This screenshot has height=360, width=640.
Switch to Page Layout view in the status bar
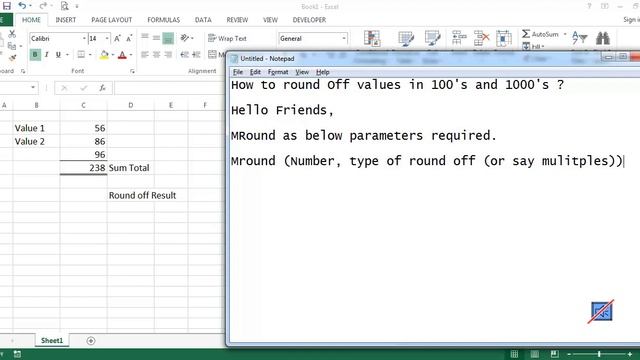(534, 354)
